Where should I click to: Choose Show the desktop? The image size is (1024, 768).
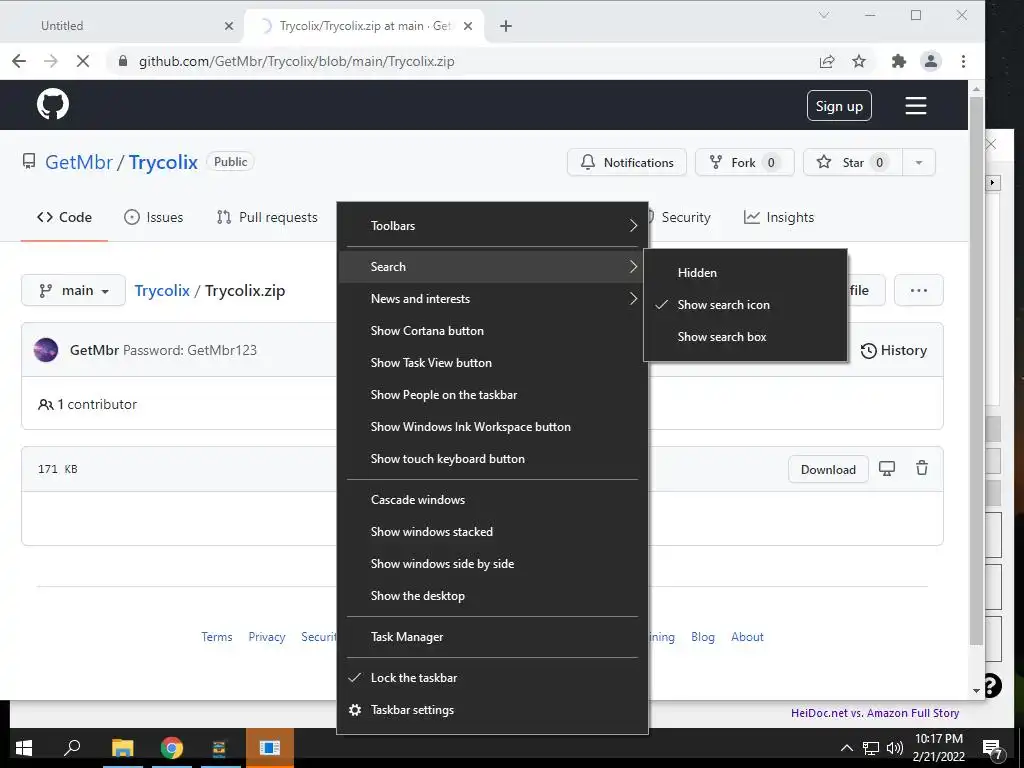(492, 596)
